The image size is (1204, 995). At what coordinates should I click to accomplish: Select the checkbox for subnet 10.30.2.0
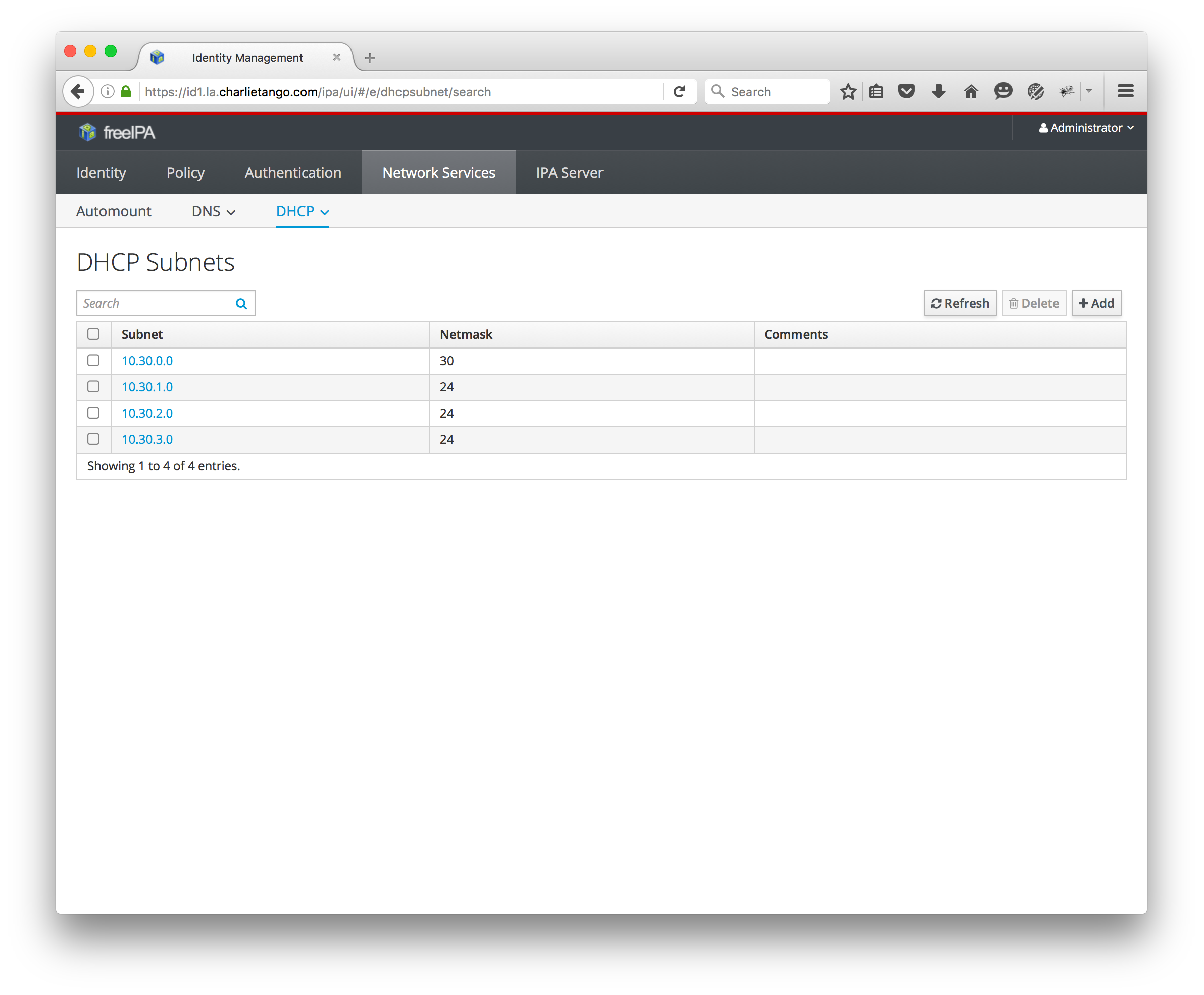[x=93, y=413]
